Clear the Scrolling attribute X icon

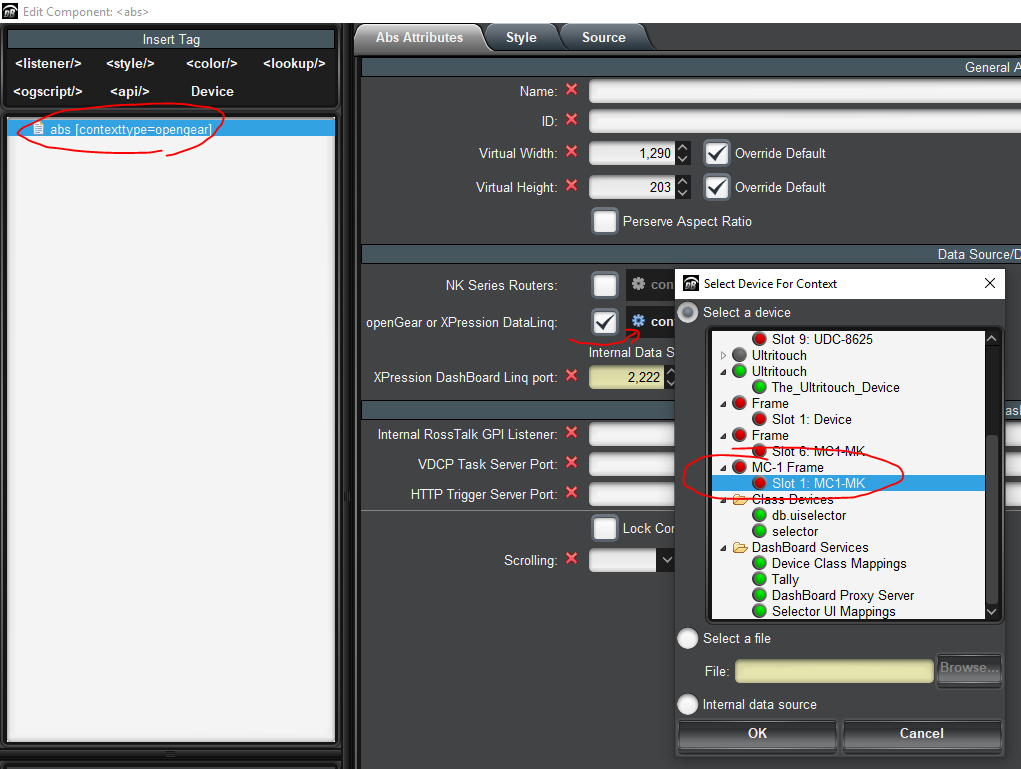572,559
